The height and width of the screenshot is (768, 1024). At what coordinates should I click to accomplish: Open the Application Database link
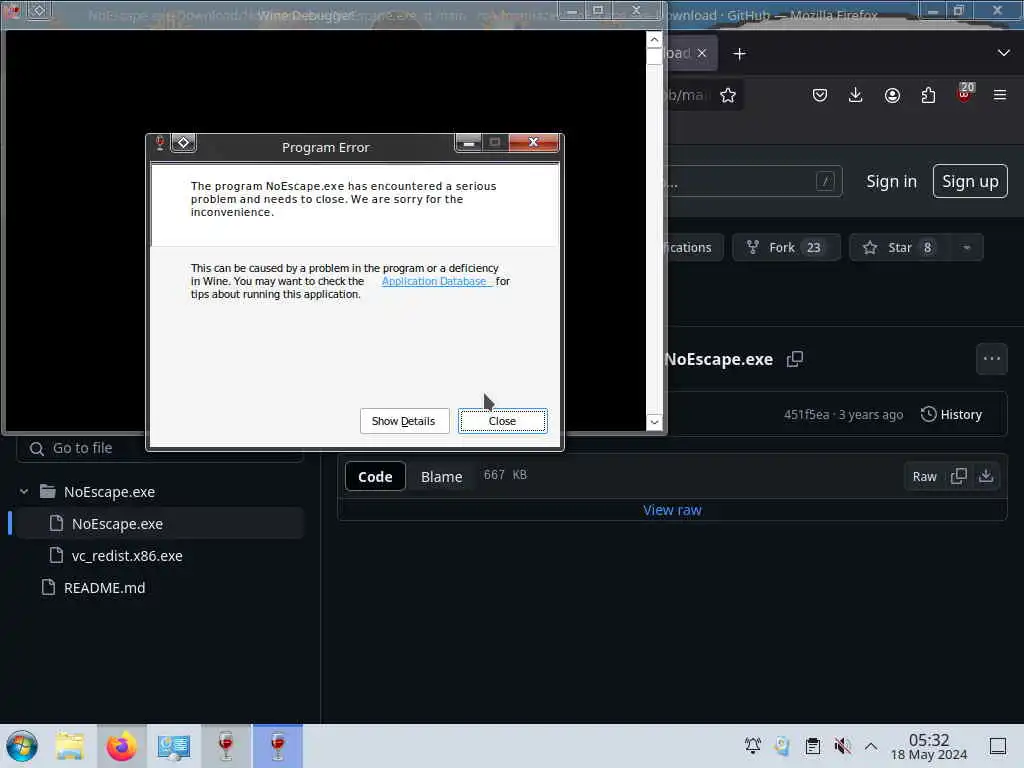tap(435, 281)
